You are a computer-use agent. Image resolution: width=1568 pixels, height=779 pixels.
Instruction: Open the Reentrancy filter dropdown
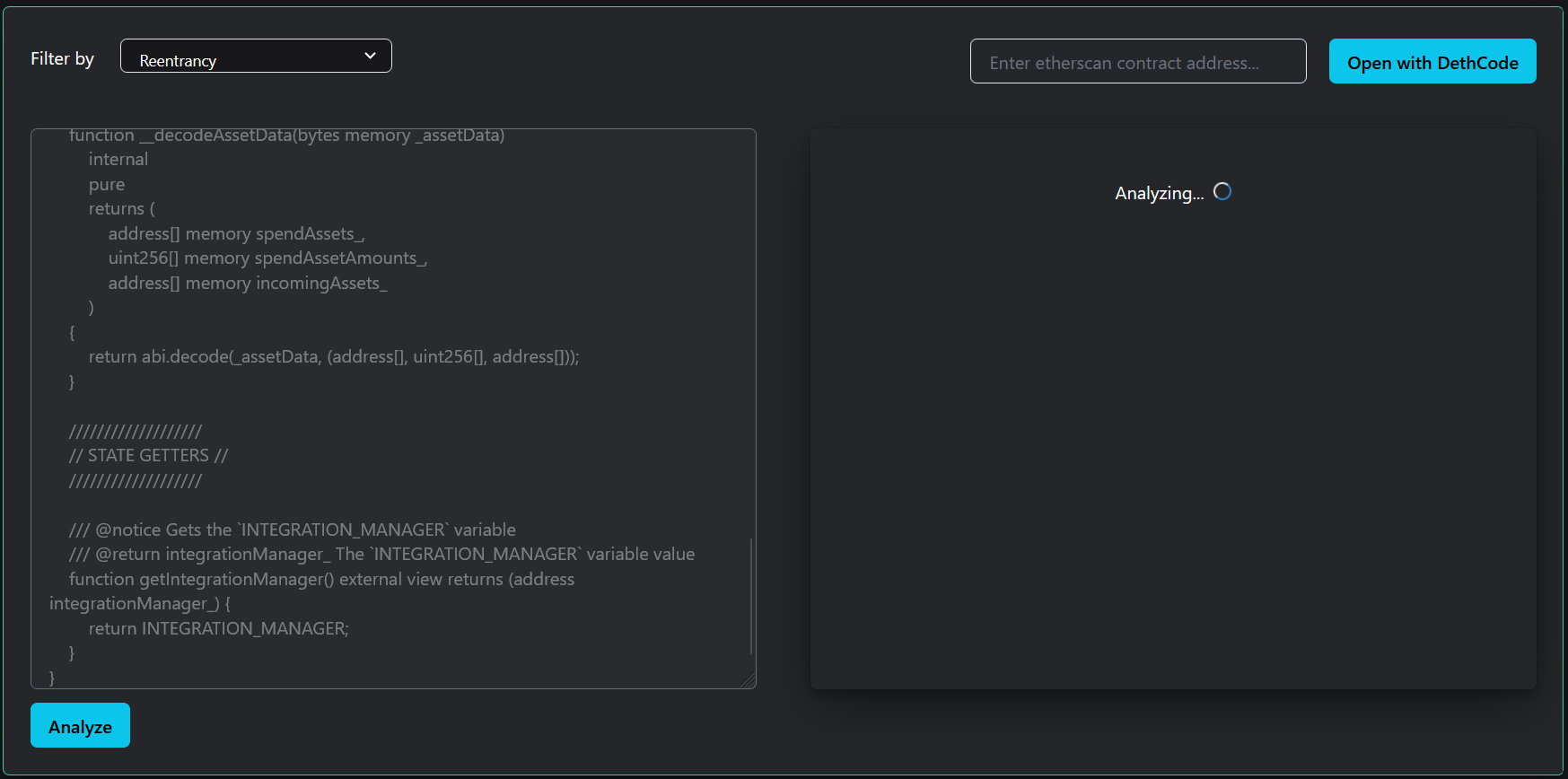256,56
